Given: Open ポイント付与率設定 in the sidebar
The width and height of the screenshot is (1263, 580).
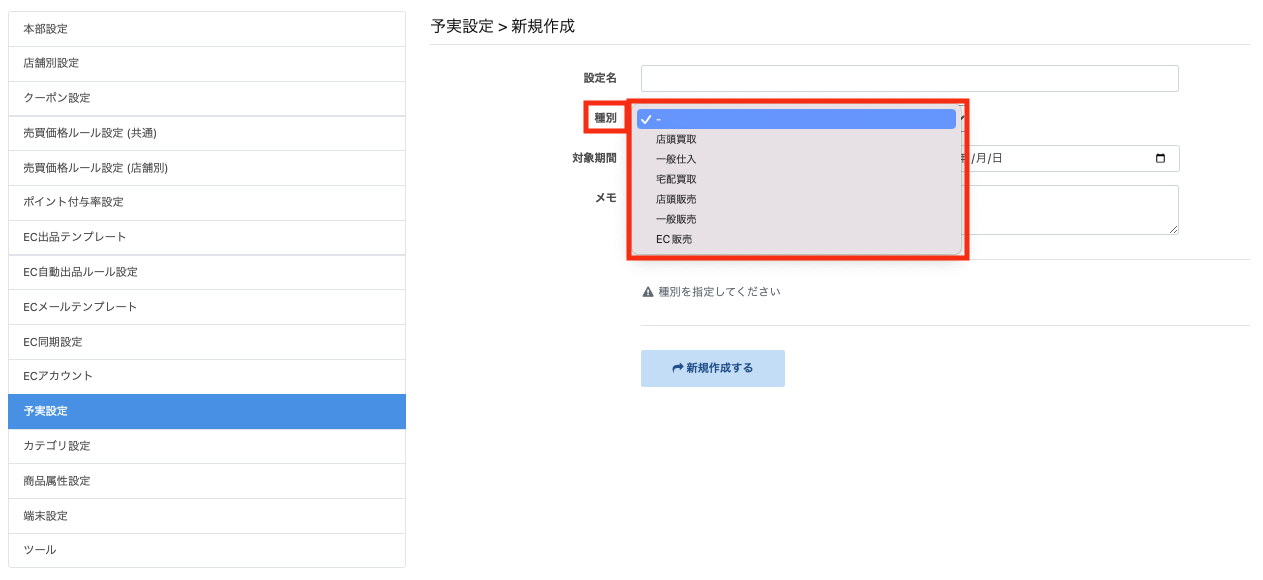Looking at the screenshot, I should pos(207,203).
